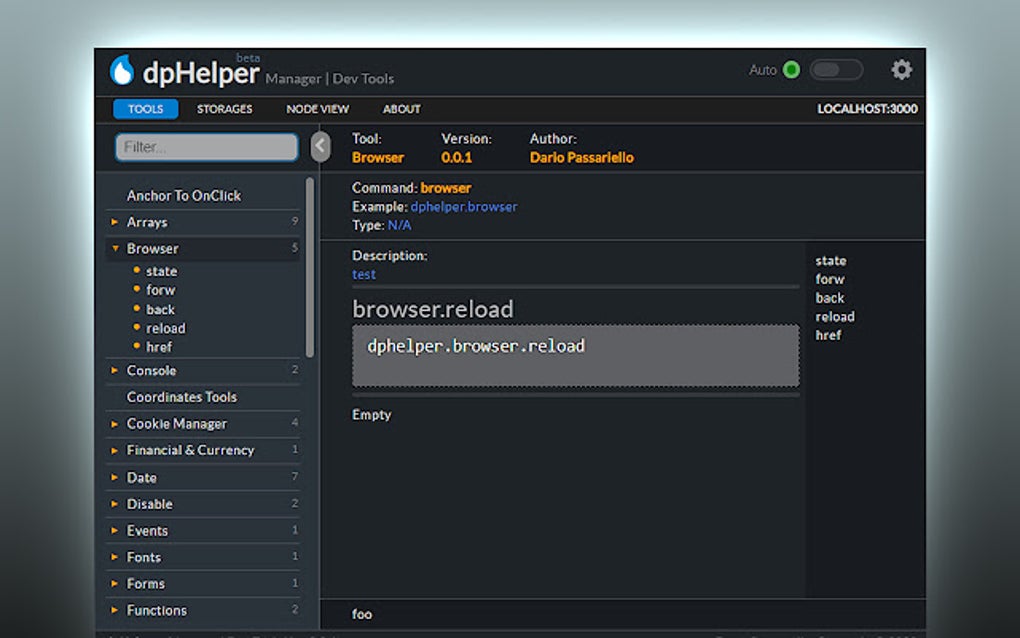Select "forw" in the right-side list
Image resolution: width=1020 pixels, height=638 pixels.
pyautogui.click(x=831, y=279)
